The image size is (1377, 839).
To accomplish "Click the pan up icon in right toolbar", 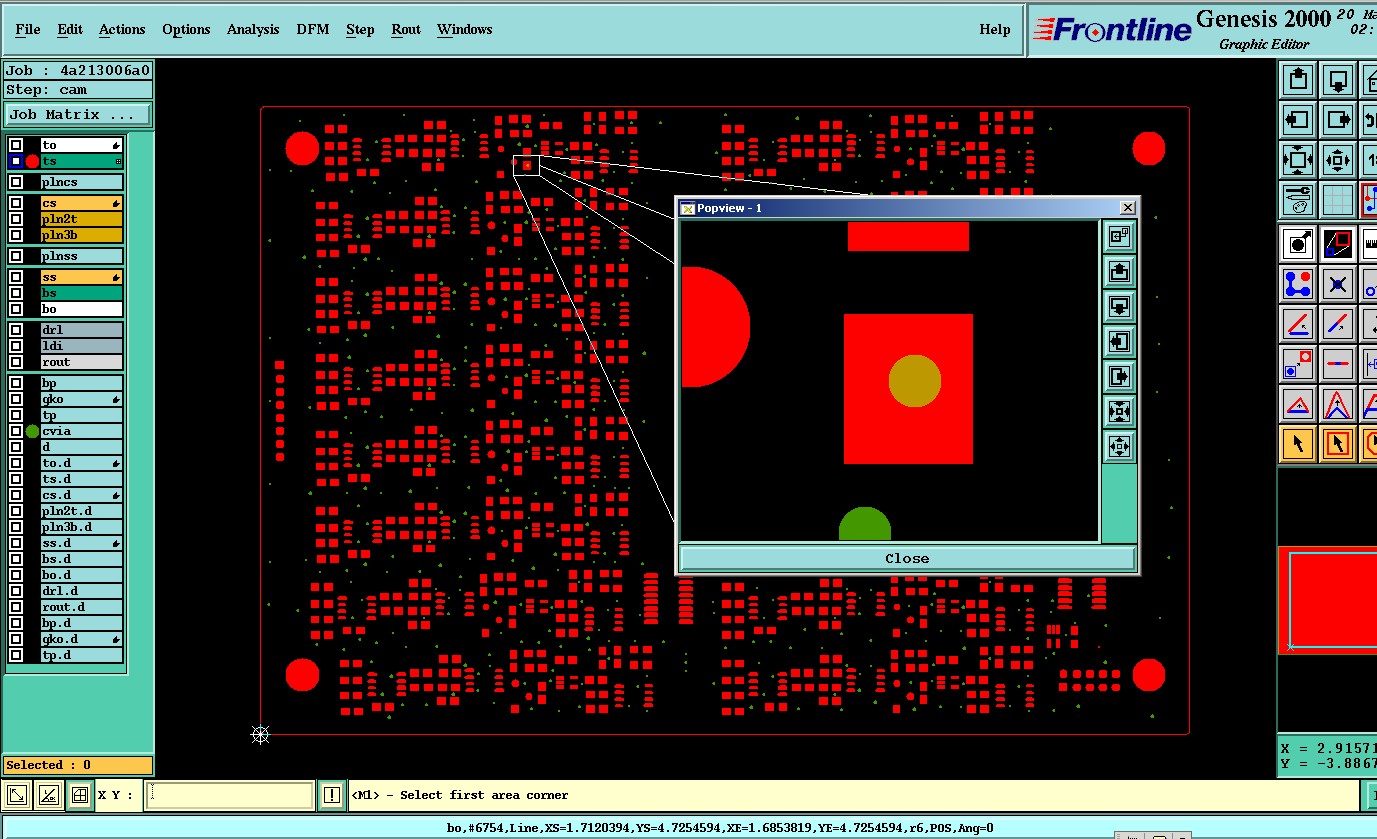I will pos(1297,79).
